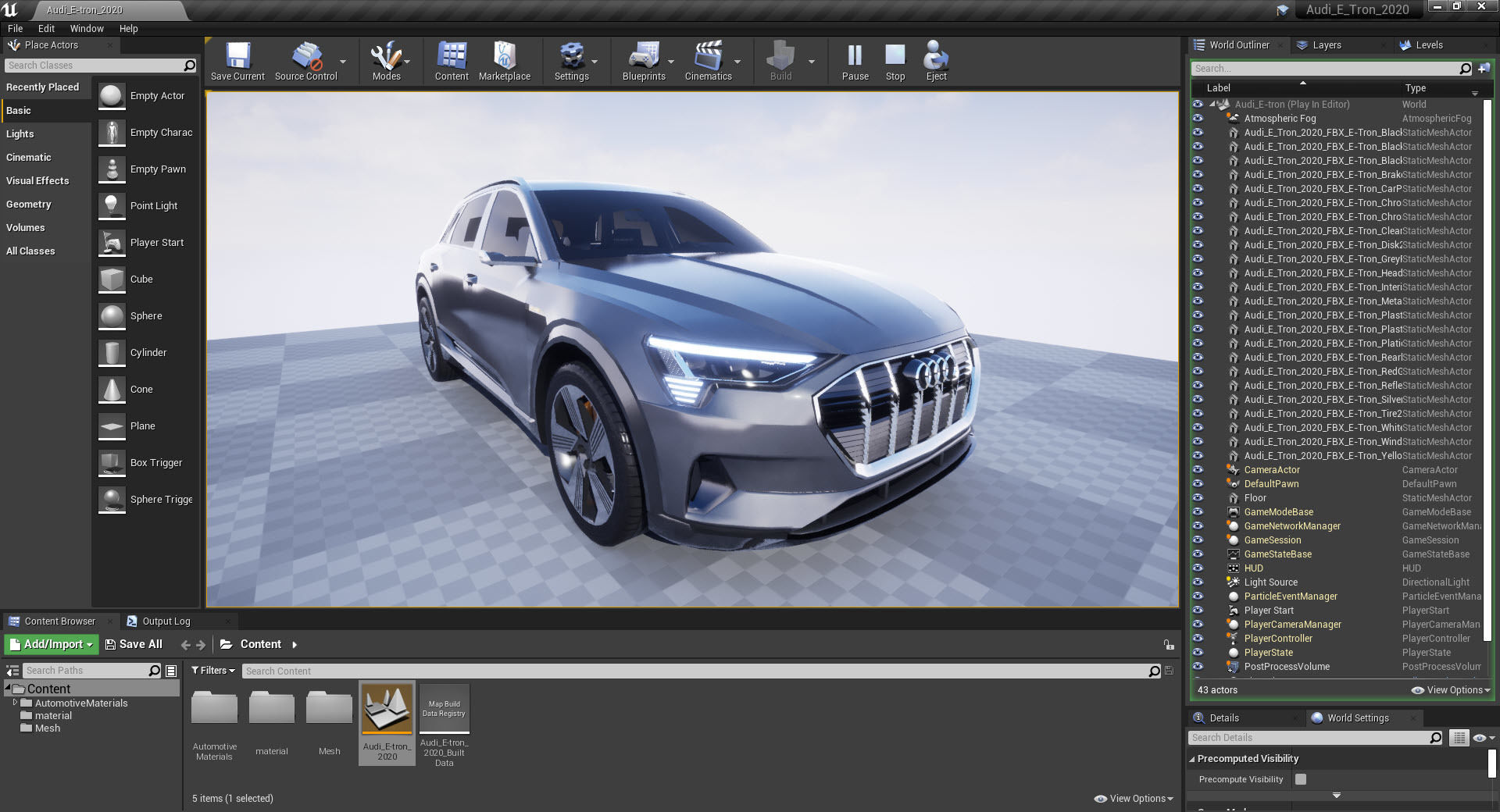Click the Save All button
This screenshot has height=812, width=1500.
(134, 644)
